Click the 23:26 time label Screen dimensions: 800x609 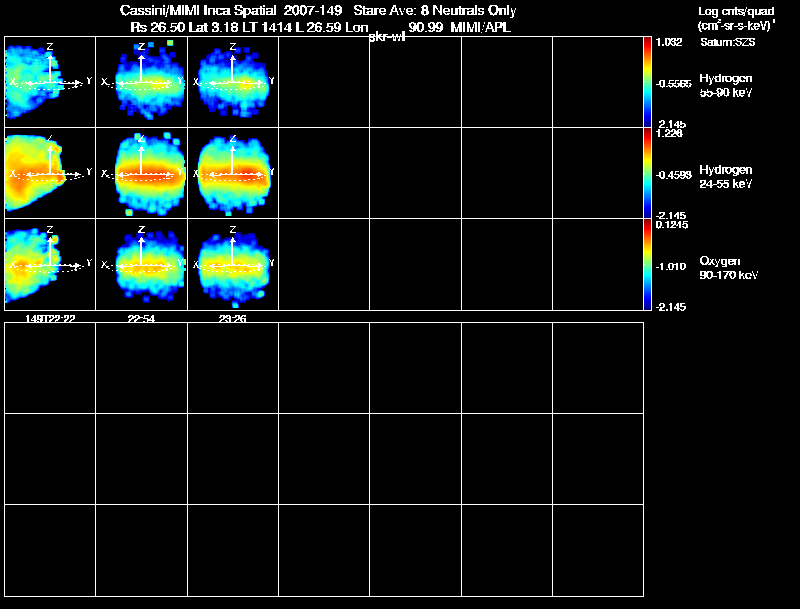233,318
